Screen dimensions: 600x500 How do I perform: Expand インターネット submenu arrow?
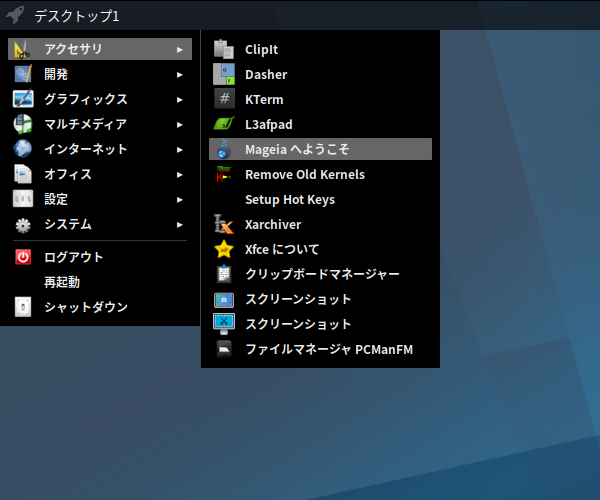click(179, 150)
